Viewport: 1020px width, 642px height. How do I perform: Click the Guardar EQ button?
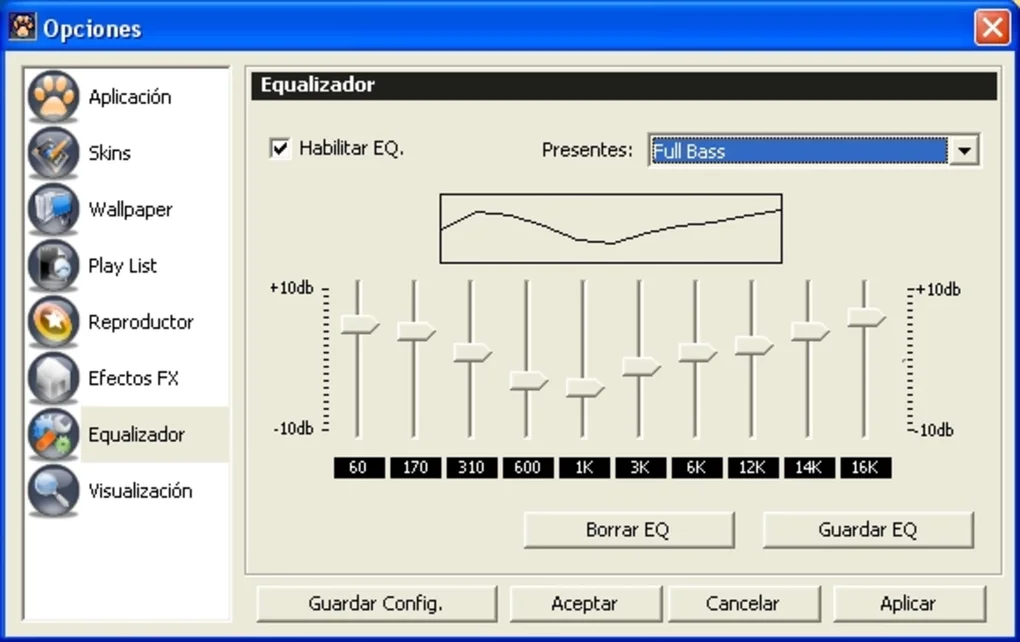[868, 529]
